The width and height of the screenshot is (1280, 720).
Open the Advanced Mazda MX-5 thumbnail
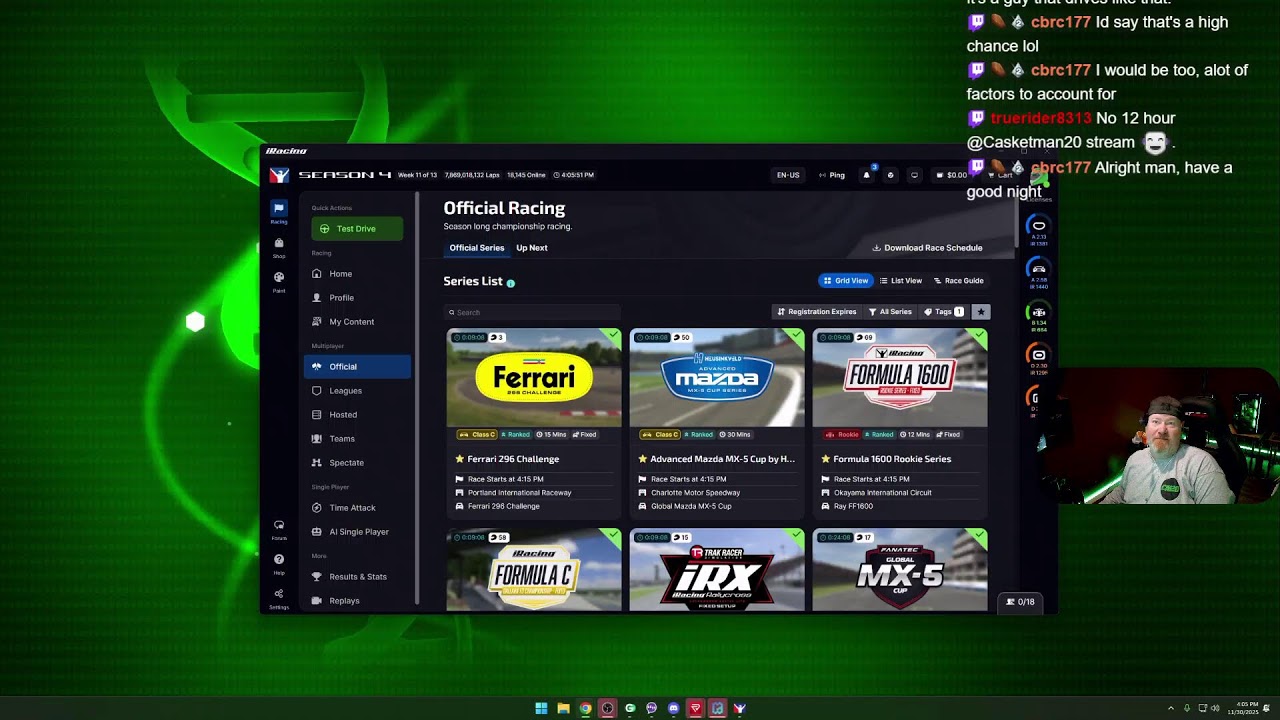717,378
